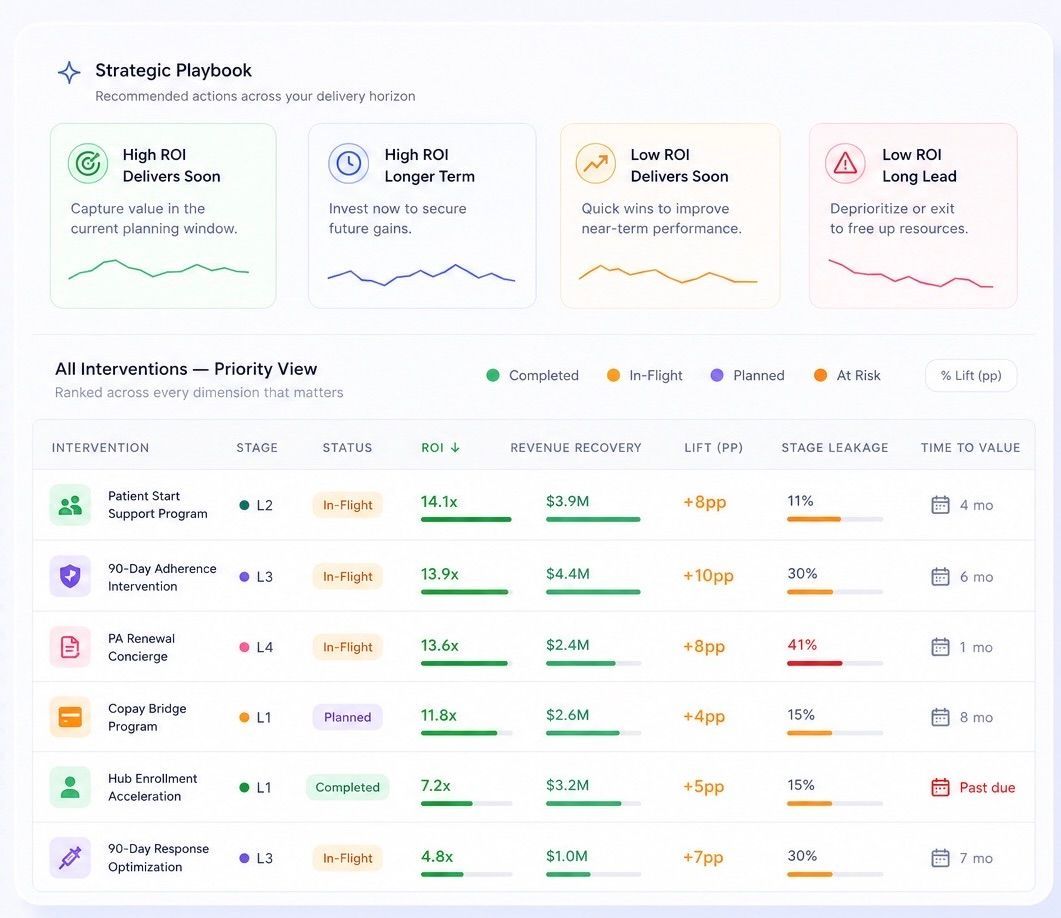
Task: Click the Strategic Playbook sparkle icon
Action: click(x=69, y=72)
